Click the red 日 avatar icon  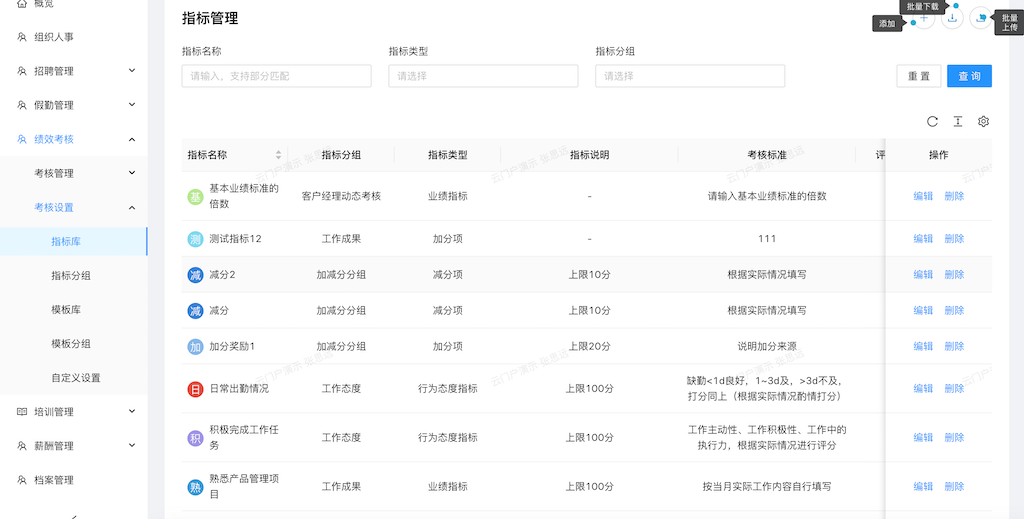coord(195,389)
